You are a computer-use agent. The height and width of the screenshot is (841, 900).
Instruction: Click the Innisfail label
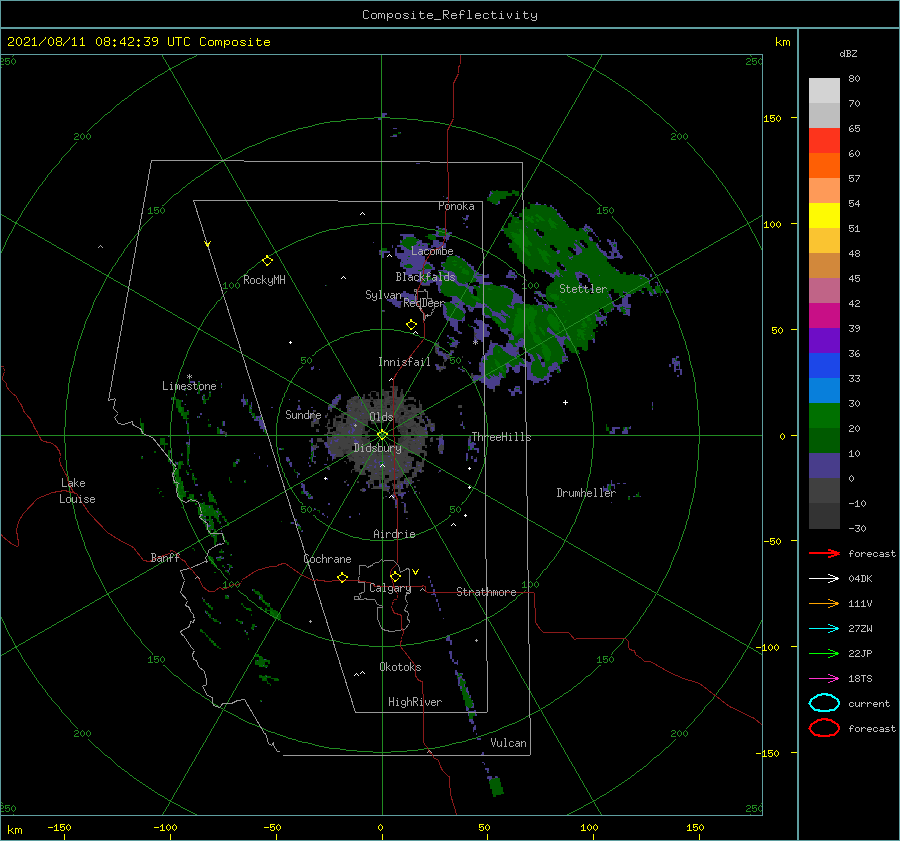pyautogui.click(x=404, y=362)
